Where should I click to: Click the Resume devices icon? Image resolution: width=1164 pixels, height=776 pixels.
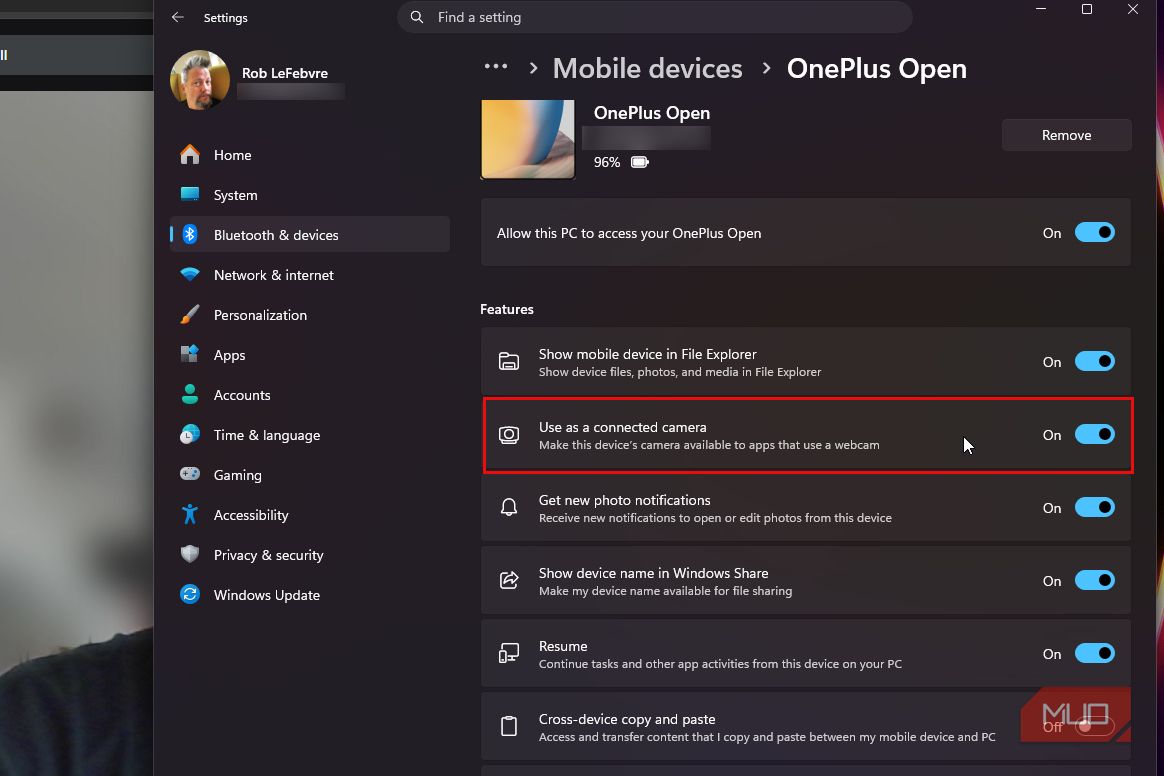point(509,653)
